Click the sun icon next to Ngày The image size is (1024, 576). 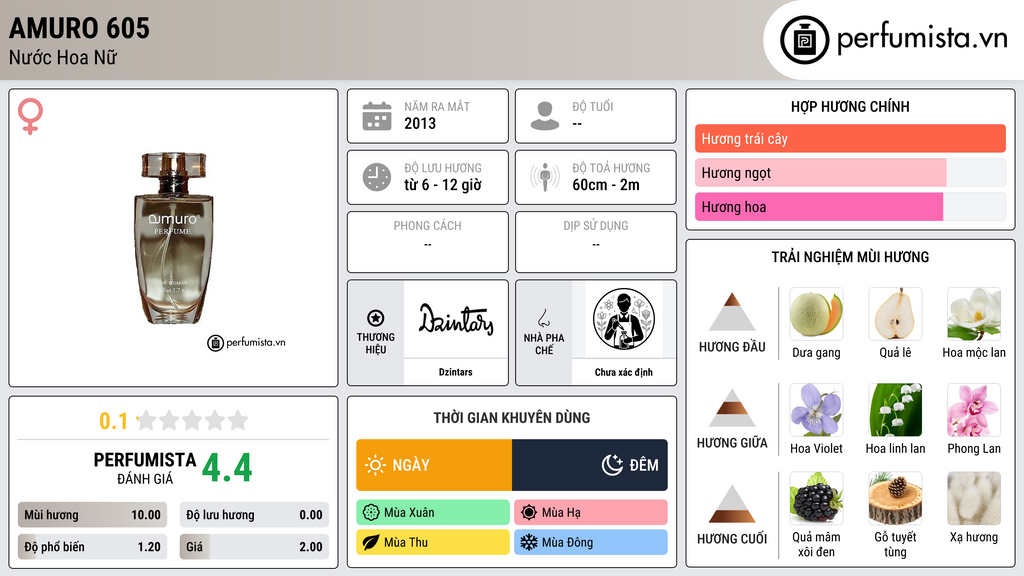376,465
